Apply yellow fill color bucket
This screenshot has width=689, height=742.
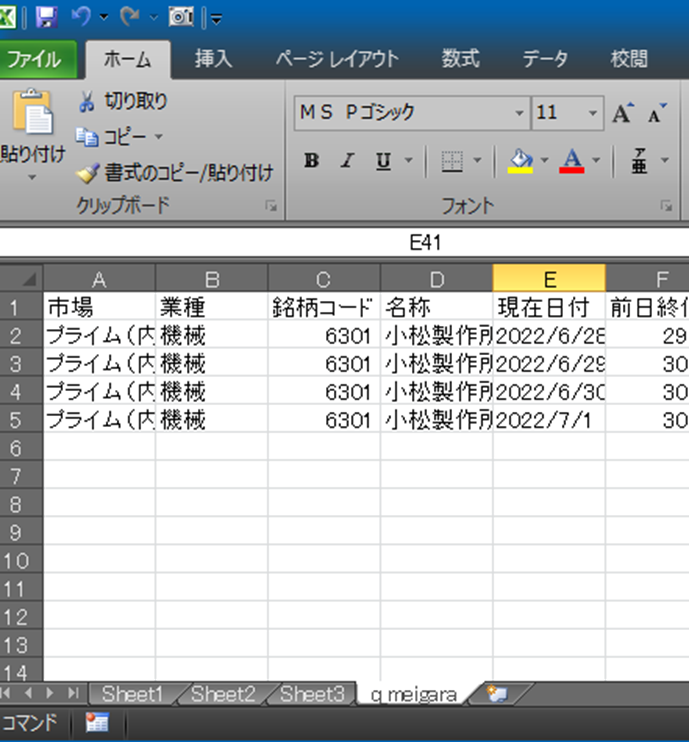pyautogui.click(x=521, y=161)
